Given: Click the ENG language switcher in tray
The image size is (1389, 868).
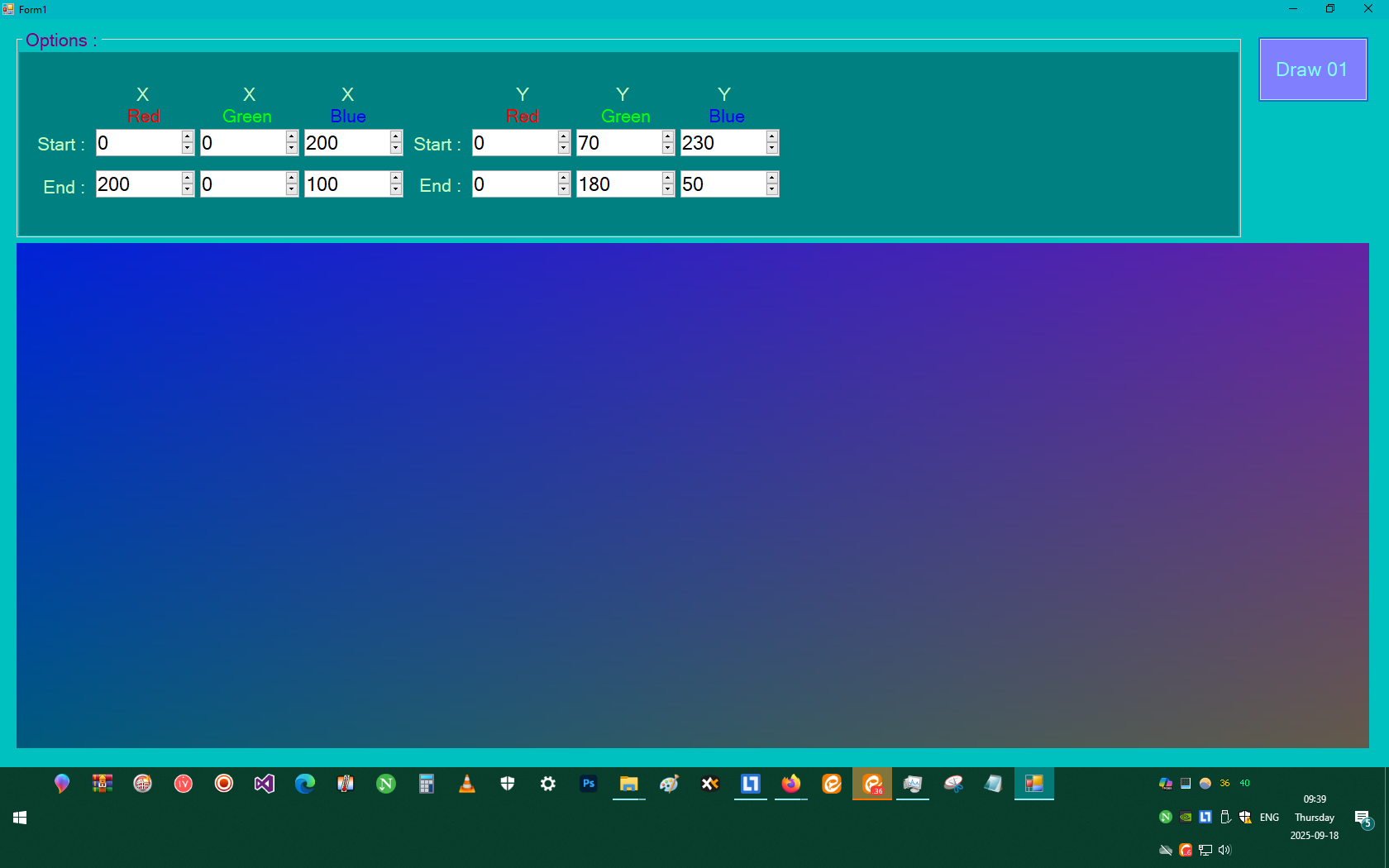Looking at the screenshot, I should click(x=1269, y=818).
